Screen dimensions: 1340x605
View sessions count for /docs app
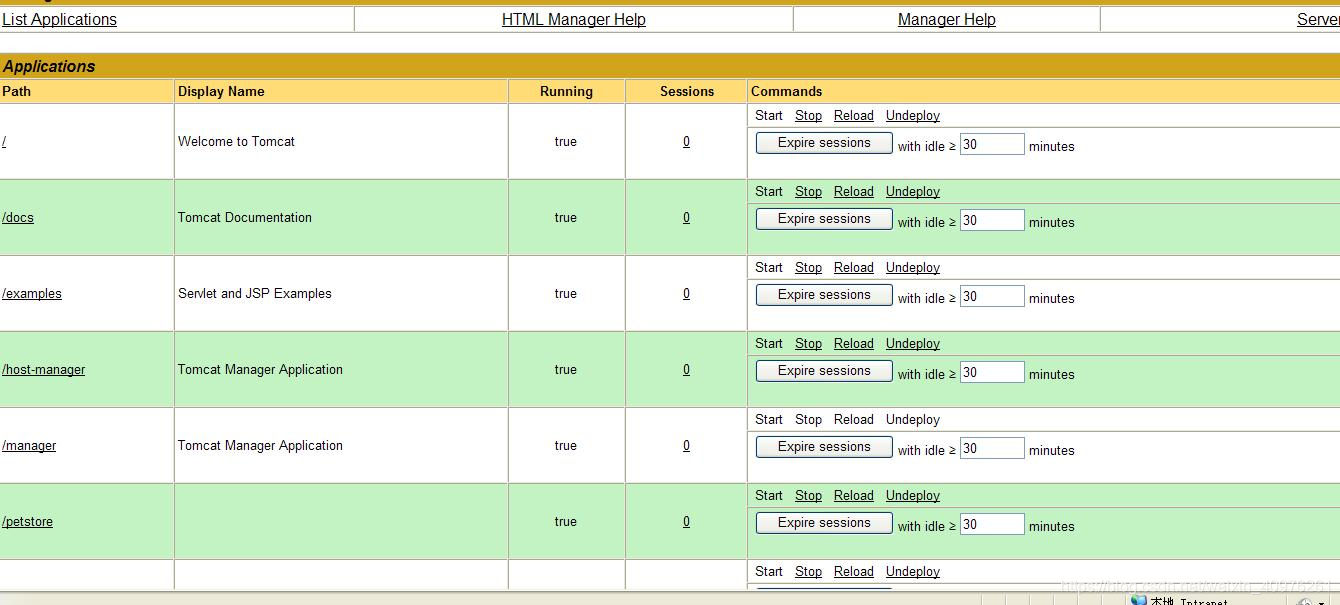[x=686, y=217]
